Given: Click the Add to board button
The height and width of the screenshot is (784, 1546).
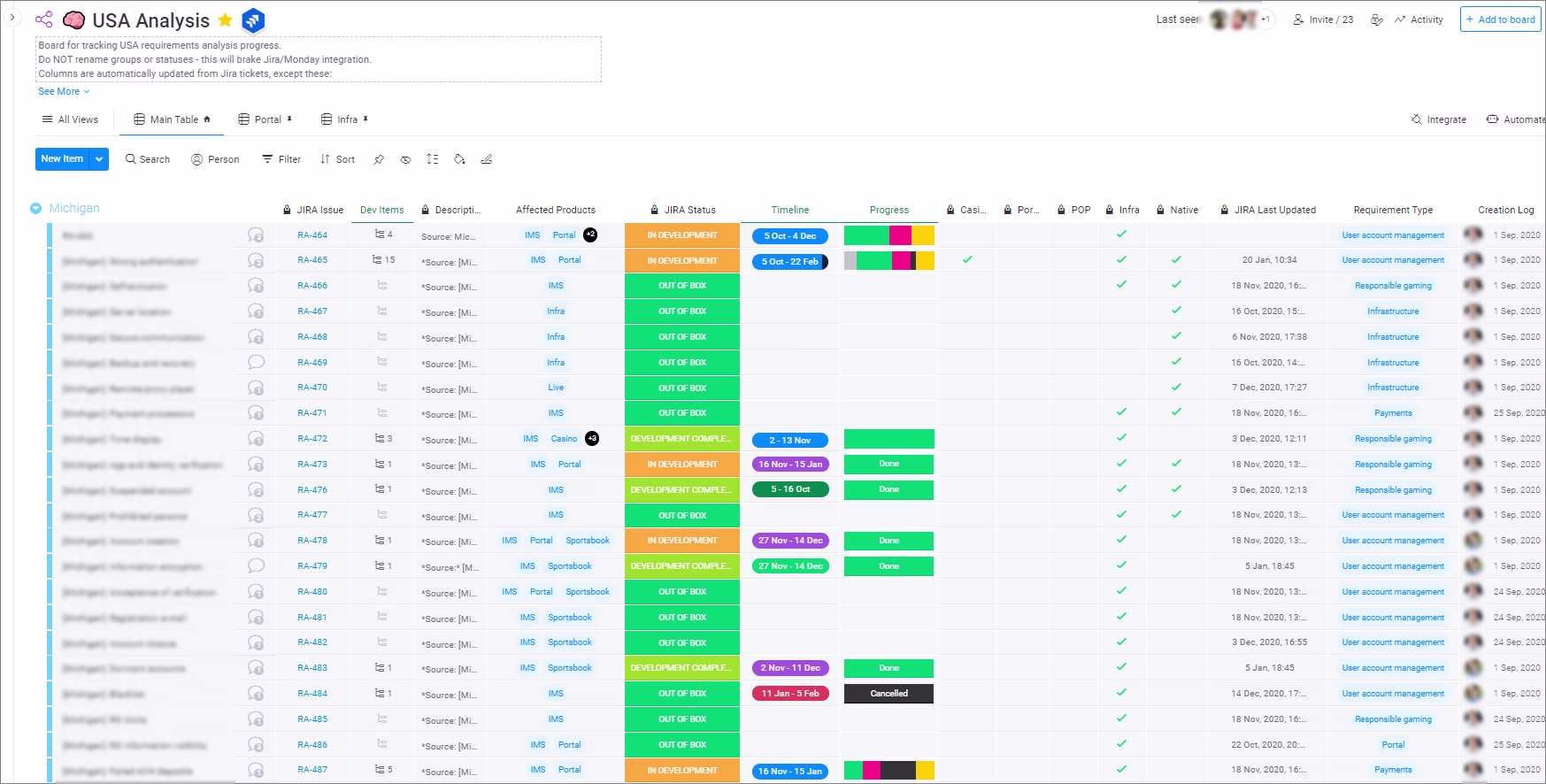Looking at the screenshot, I should (x=1500, y=19).
